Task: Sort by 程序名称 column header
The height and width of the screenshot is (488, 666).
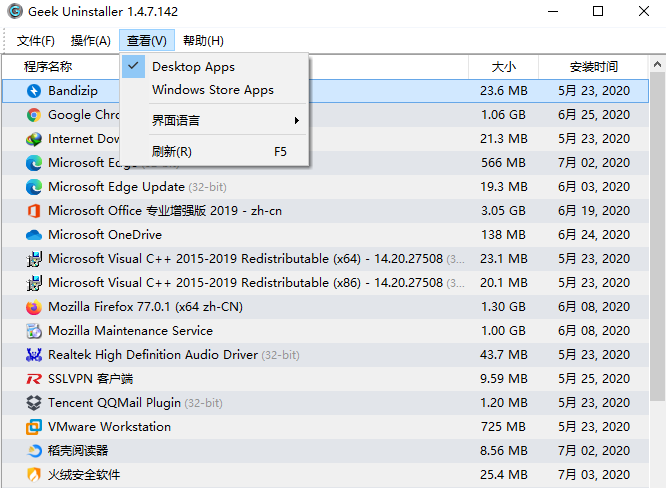Action: pos(48,67)
